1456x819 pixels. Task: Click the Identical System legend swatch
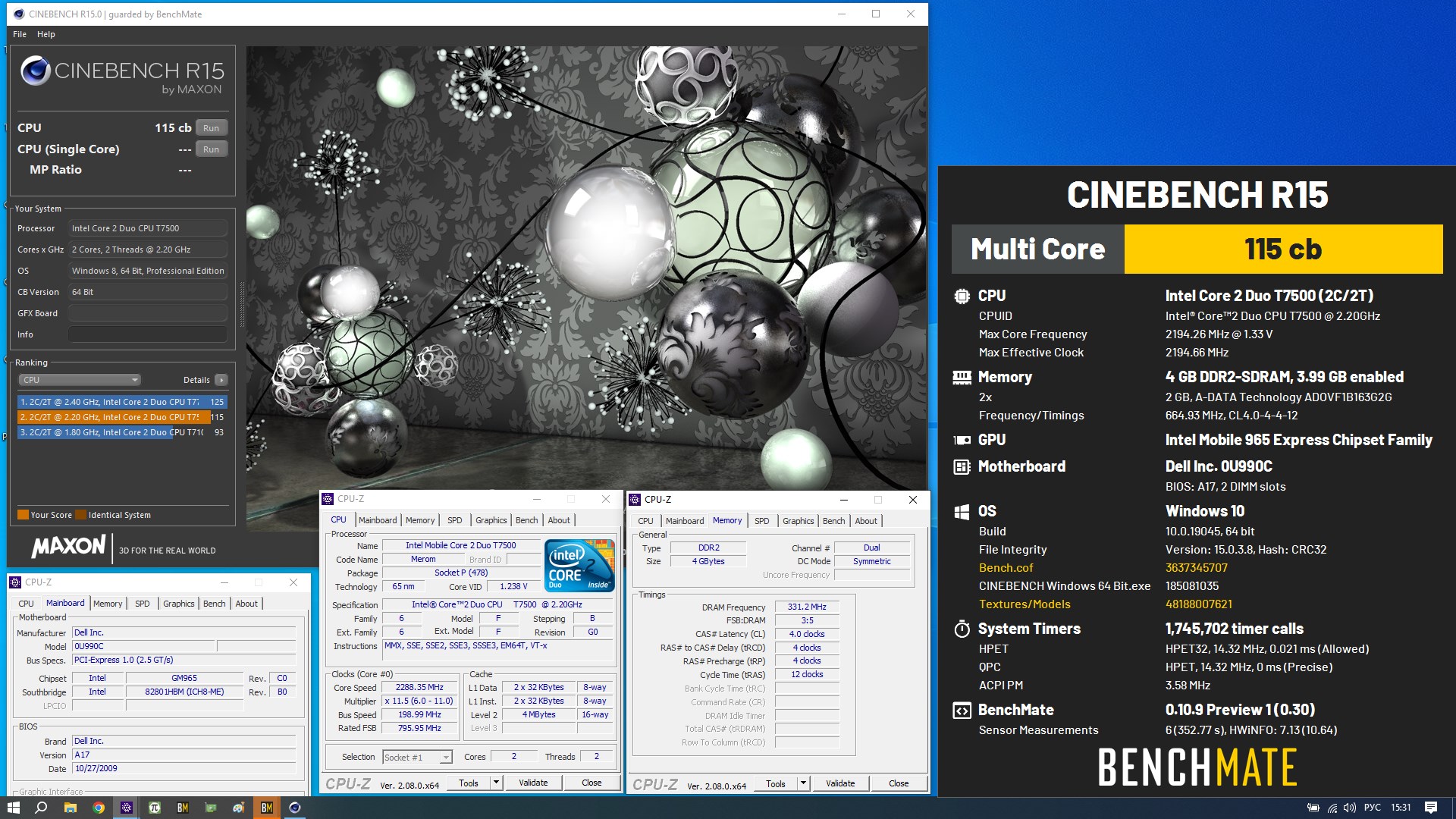tap(81, 515)
